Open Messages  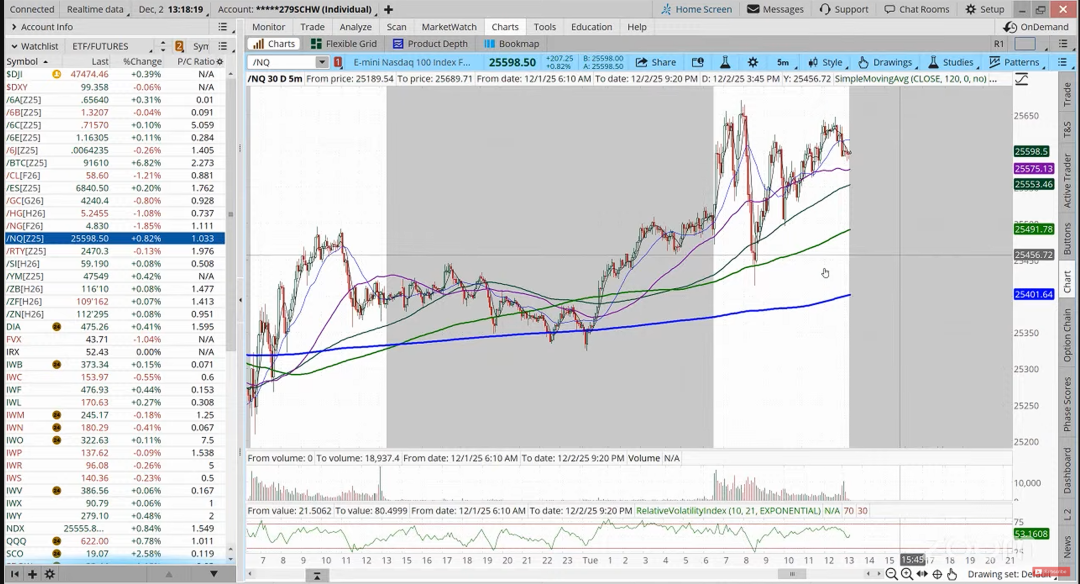[776, 9]
